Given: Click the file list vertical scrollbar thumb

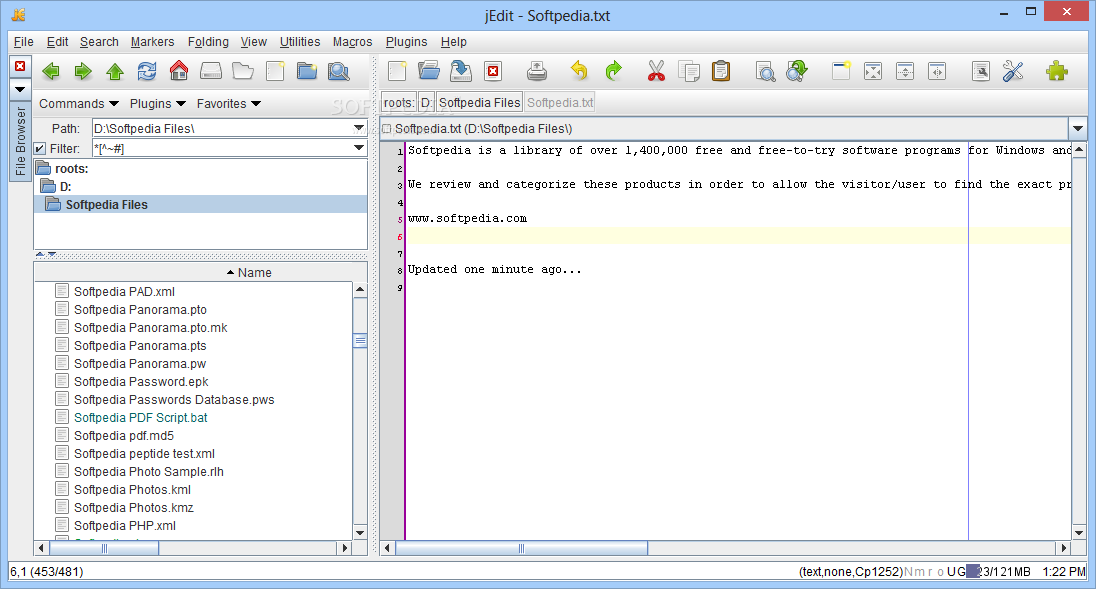Looking at the screenshot, I should (x=360, y=341).
